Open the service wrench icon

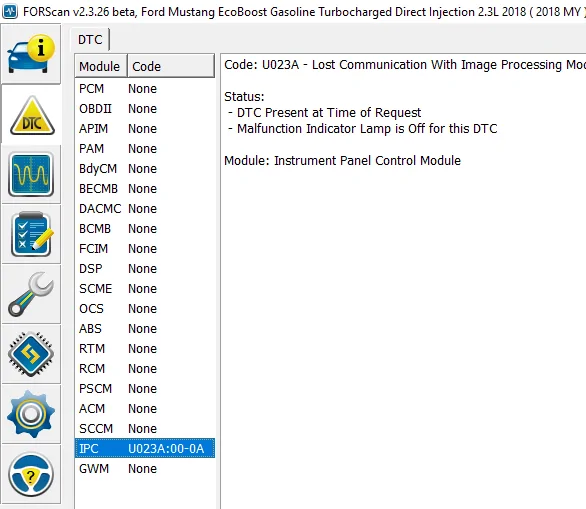[31, 294]
